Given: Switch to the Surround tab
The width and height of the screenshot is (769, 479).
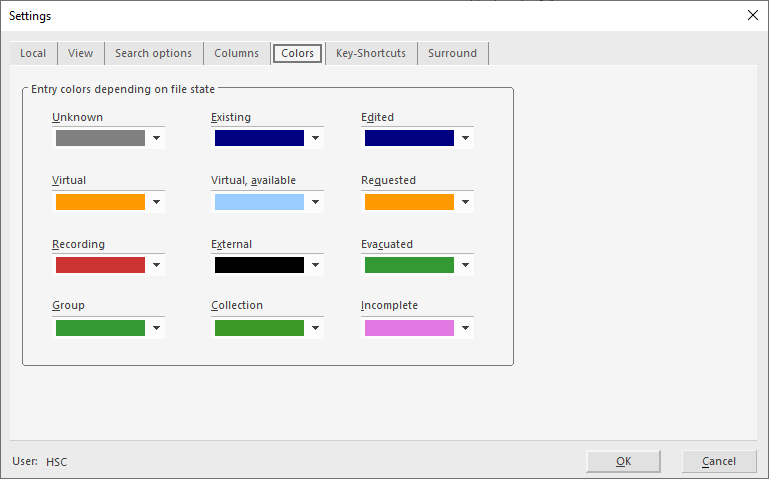Looking at the screenshot, I should (x=452, y=53).
